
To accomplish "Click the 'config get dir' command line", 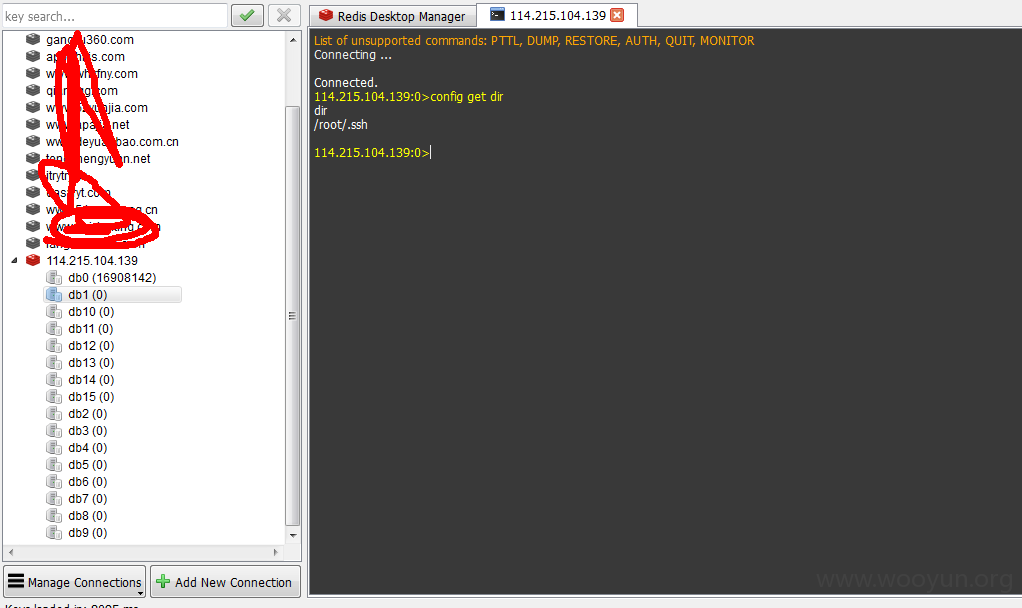I will [x=409, y=96].
